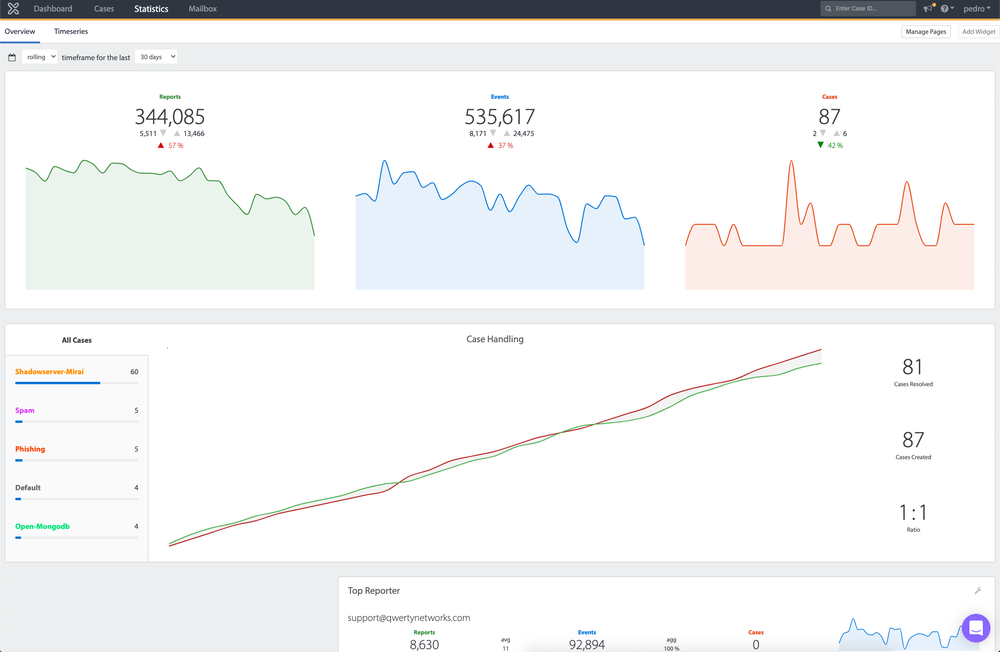Click the Enter Case ID search field

tap(868, 8)
